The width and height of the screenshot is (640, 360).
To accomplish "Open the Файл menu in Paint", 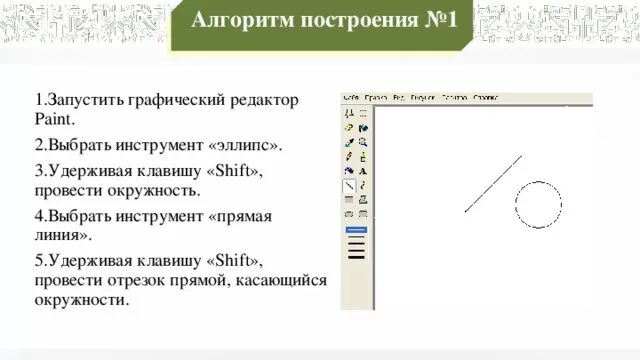I will click(x=351, y=98).
